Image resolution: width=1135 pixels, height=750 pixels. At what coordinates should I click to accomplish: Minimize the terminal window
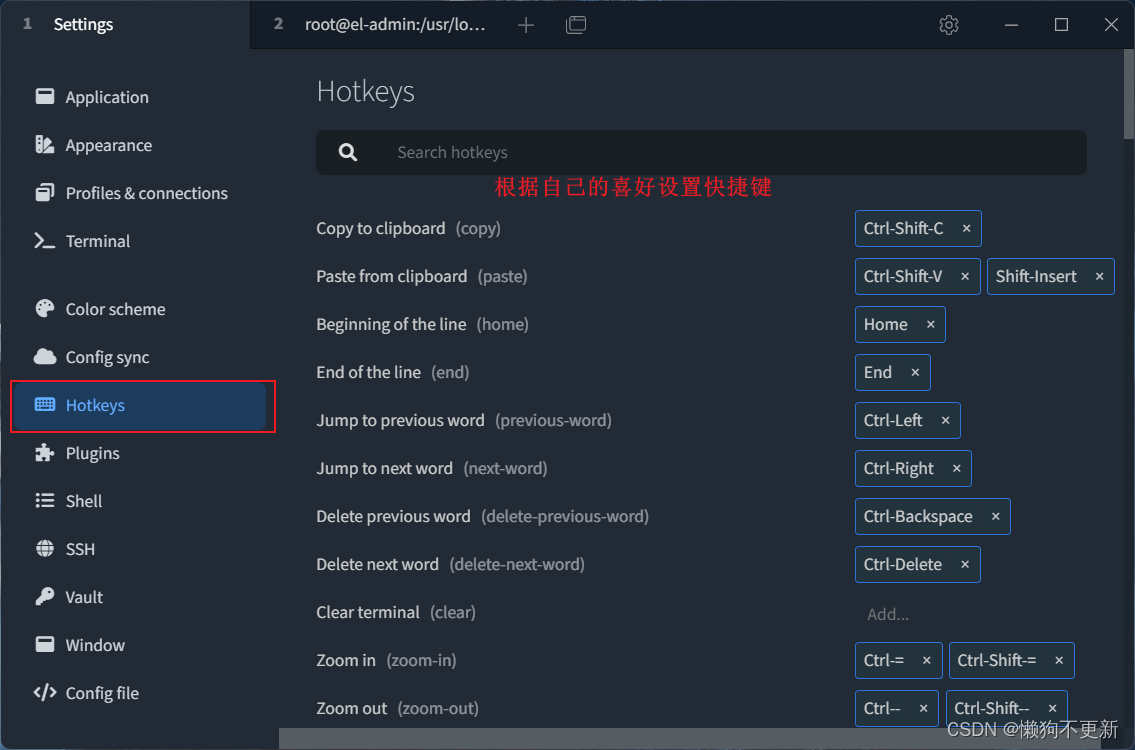(x=1011, y=25)
